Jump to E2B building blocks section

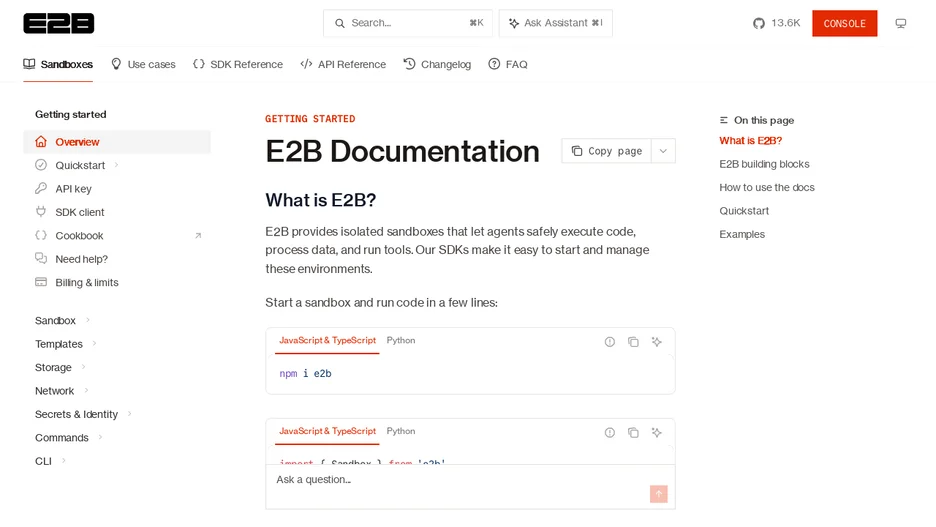(x=764, y=164)
